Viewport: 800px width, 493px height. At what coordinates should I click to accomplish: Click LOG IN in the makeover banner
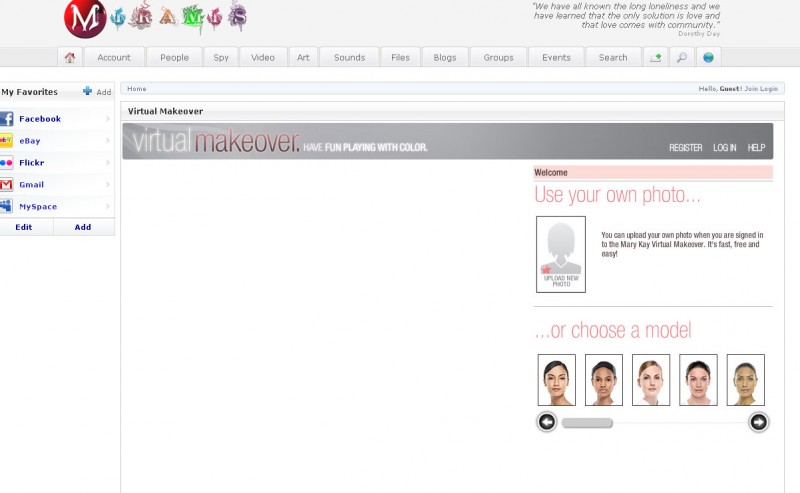tap(724, 147)
